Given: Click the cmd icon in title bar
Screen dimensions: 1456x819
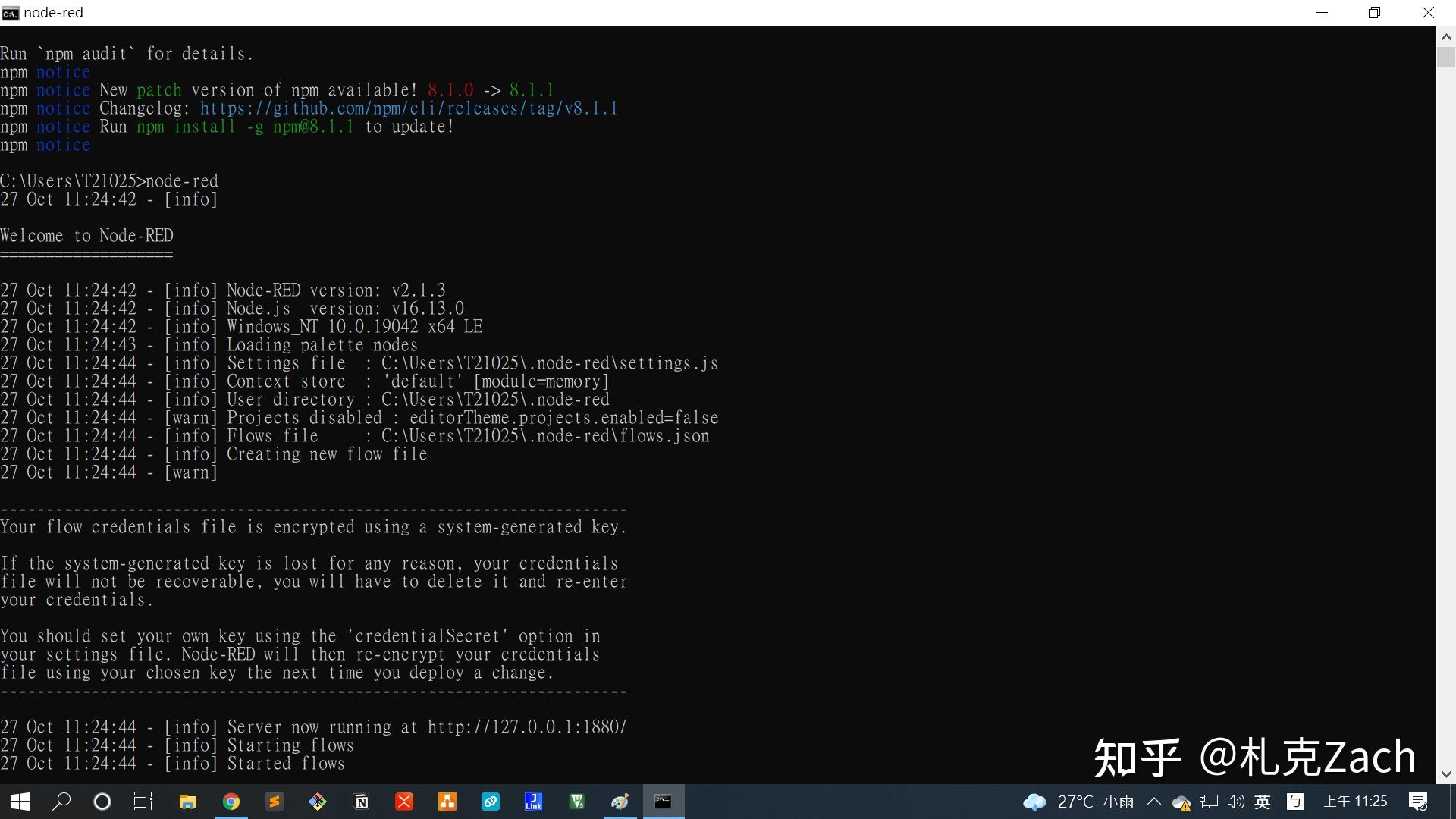Looking at the screenshot, I should tap(10, 13).
